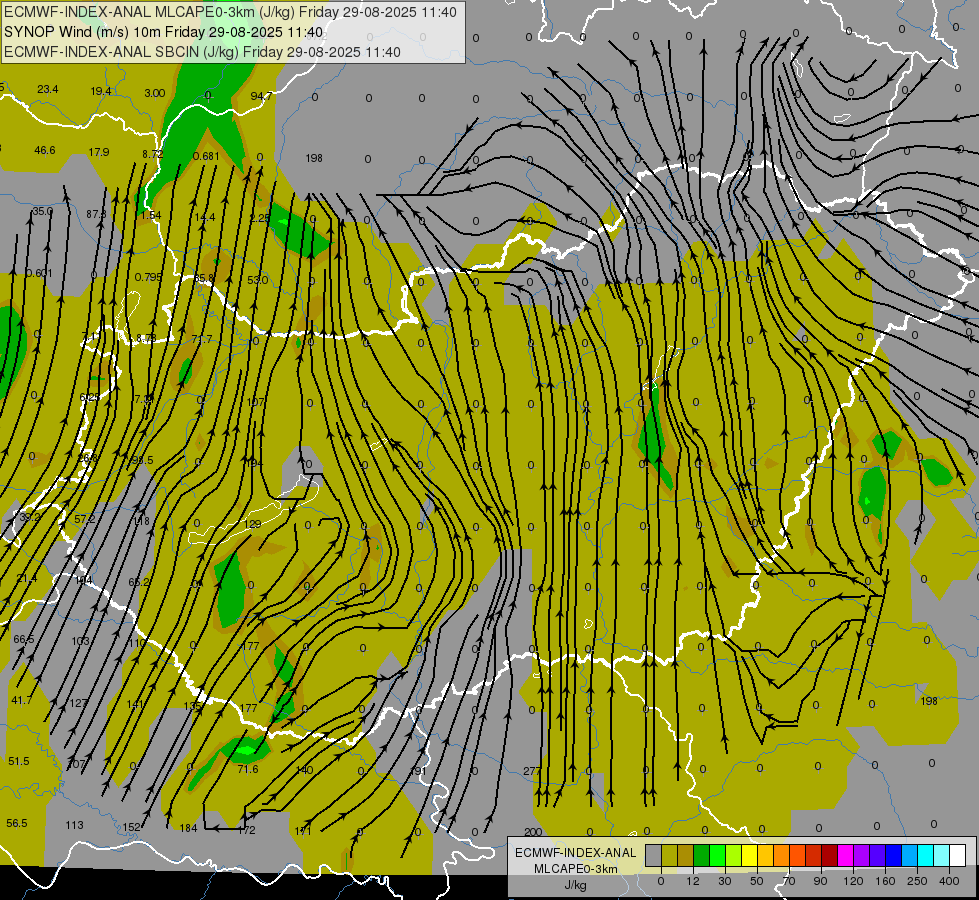Click the 'J/kg' unit label in the legend
This screenshot has width=979, height=900.
tap(575, 885)
